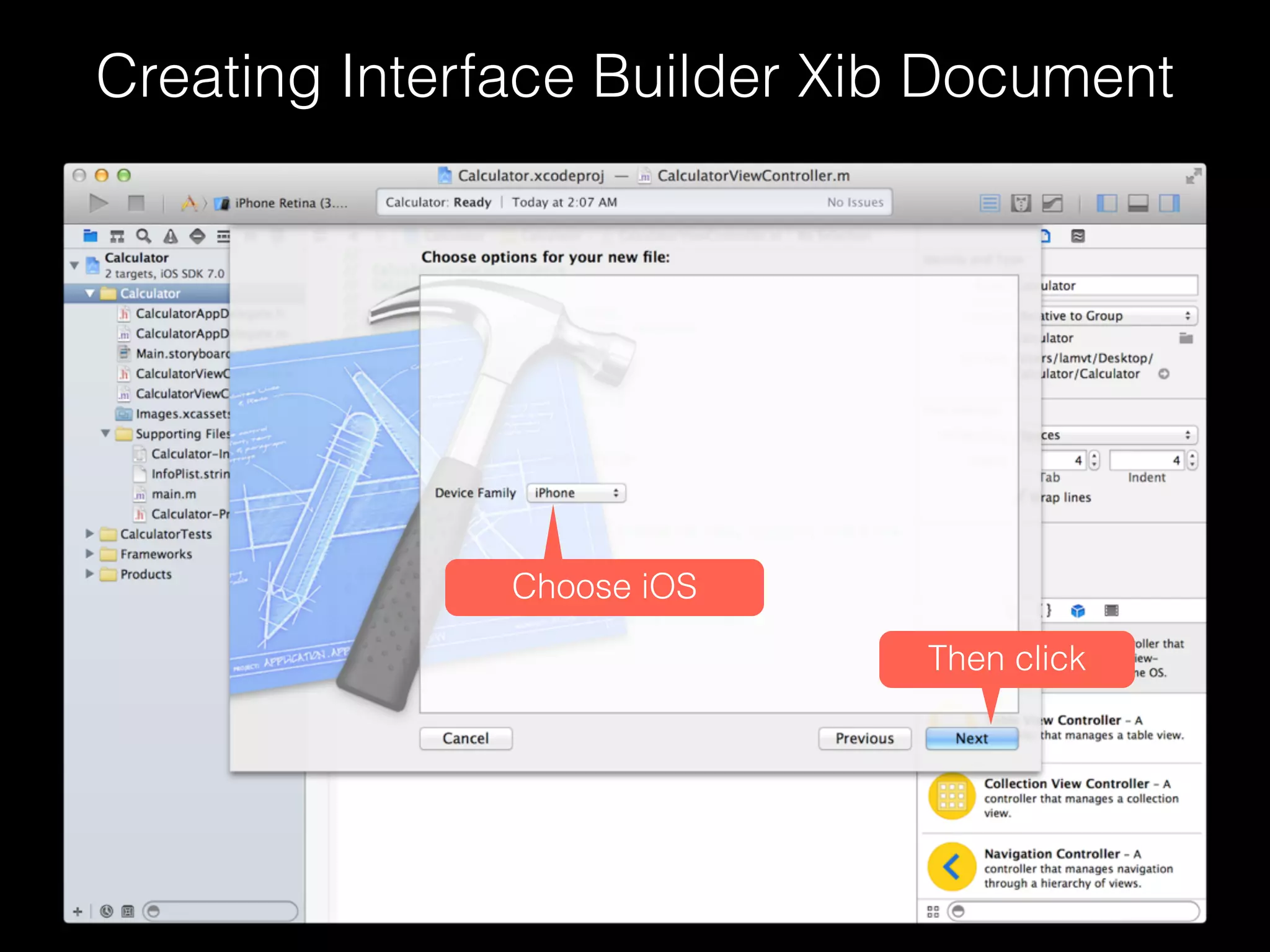Click the add (+) button at navigator bottom
This screenshot has width=1270, height=952.
(x=78, y=911)
